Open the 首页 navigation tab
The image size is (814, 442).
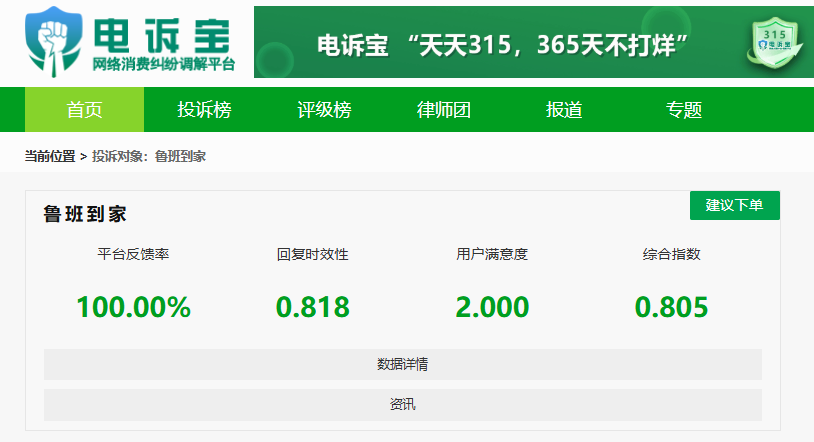click(85, 110)
